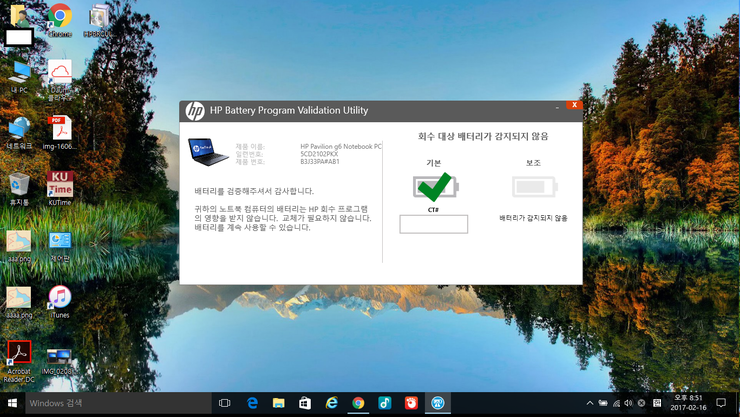This screenshot has width=740, height=417.
Task: Open the 네트워크 desktop icon
Action: (19, 133)
